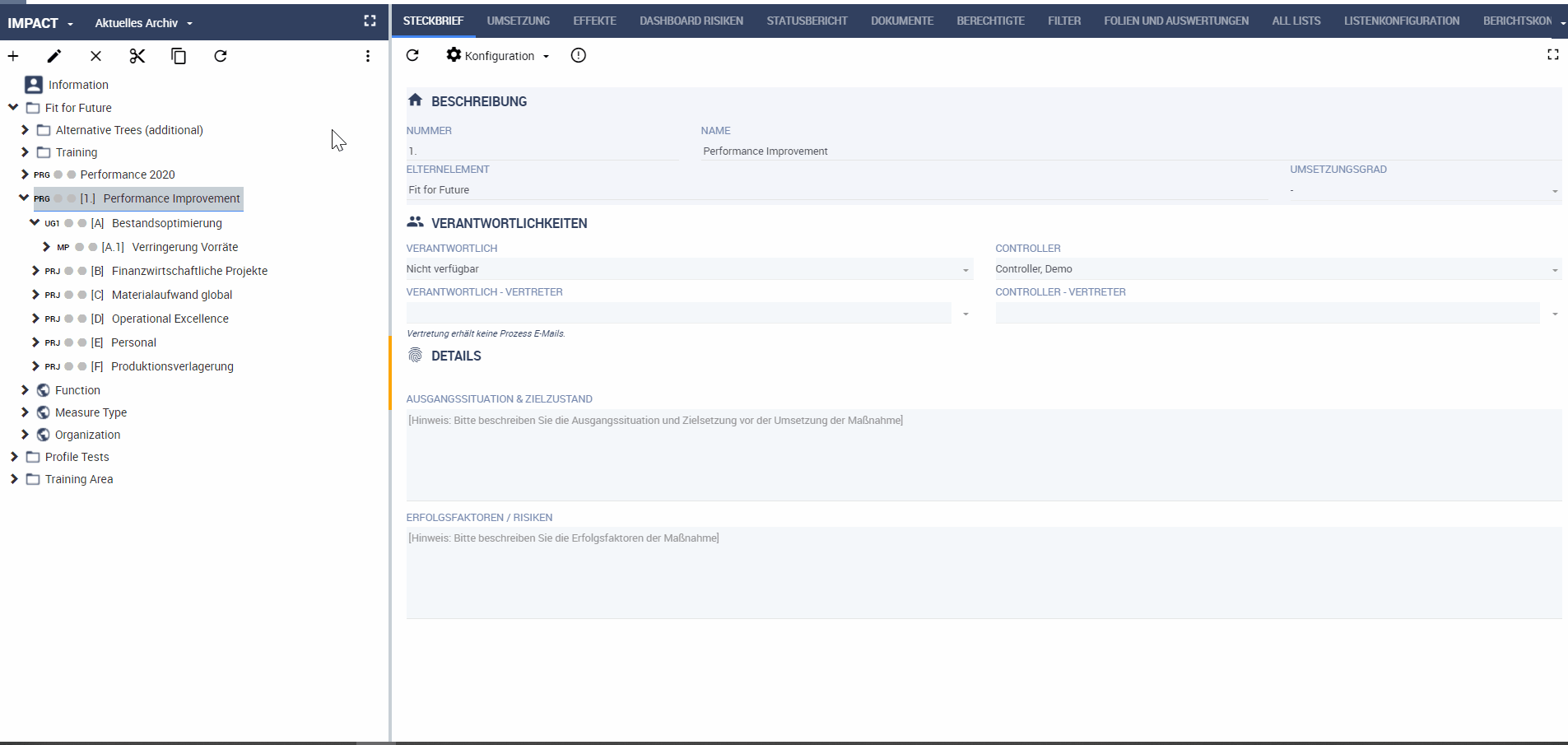Open the Dashboard Risiken tab
Screen dimensions: 1568x745
click(x=691, y=21)
